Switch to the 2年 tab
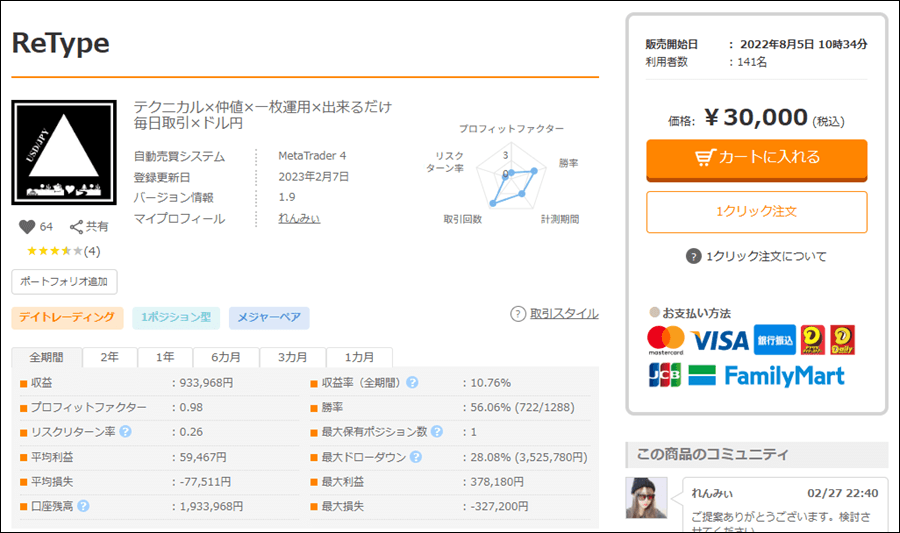 (x=110, y=357)
